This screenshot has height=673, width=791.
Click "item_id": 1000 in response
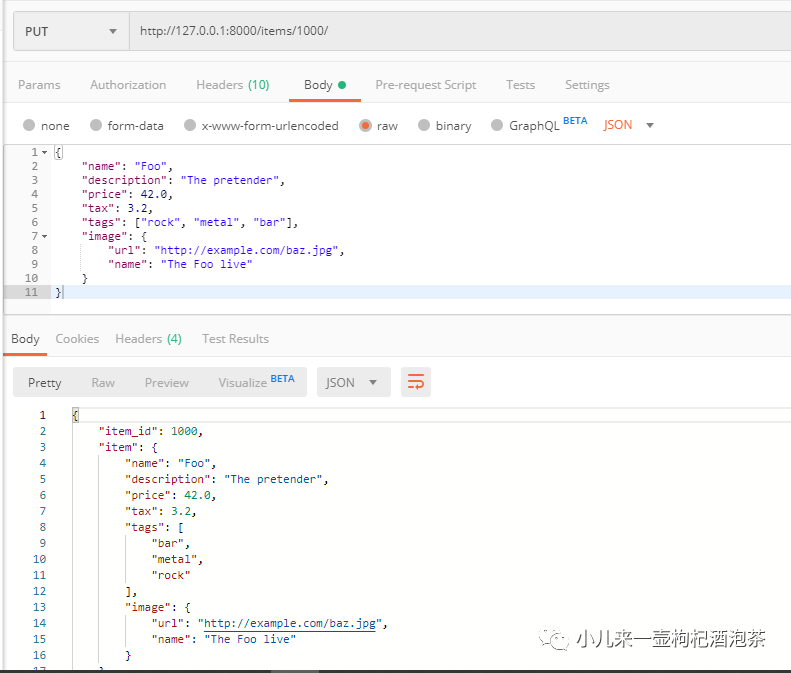click(150, 431)
